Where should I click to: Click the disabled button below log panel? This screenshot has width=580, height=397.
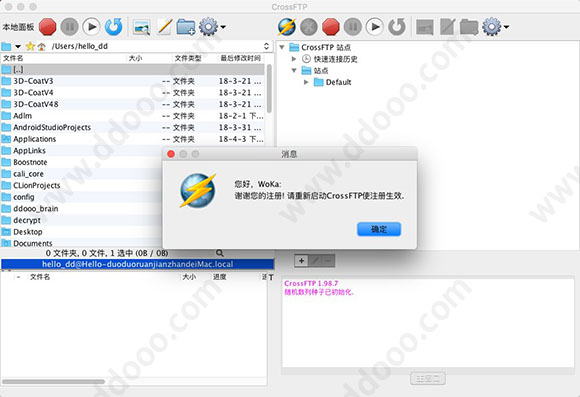click(x=428, y=379)
